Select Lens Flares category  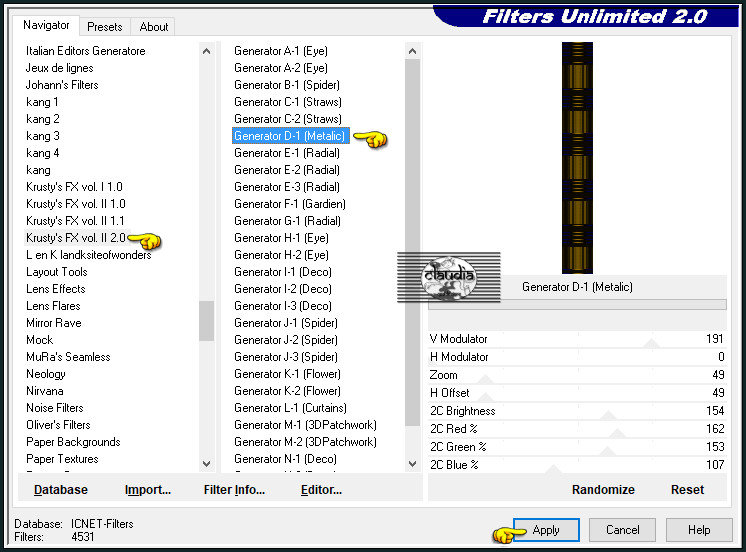click(x=53, y=306)
